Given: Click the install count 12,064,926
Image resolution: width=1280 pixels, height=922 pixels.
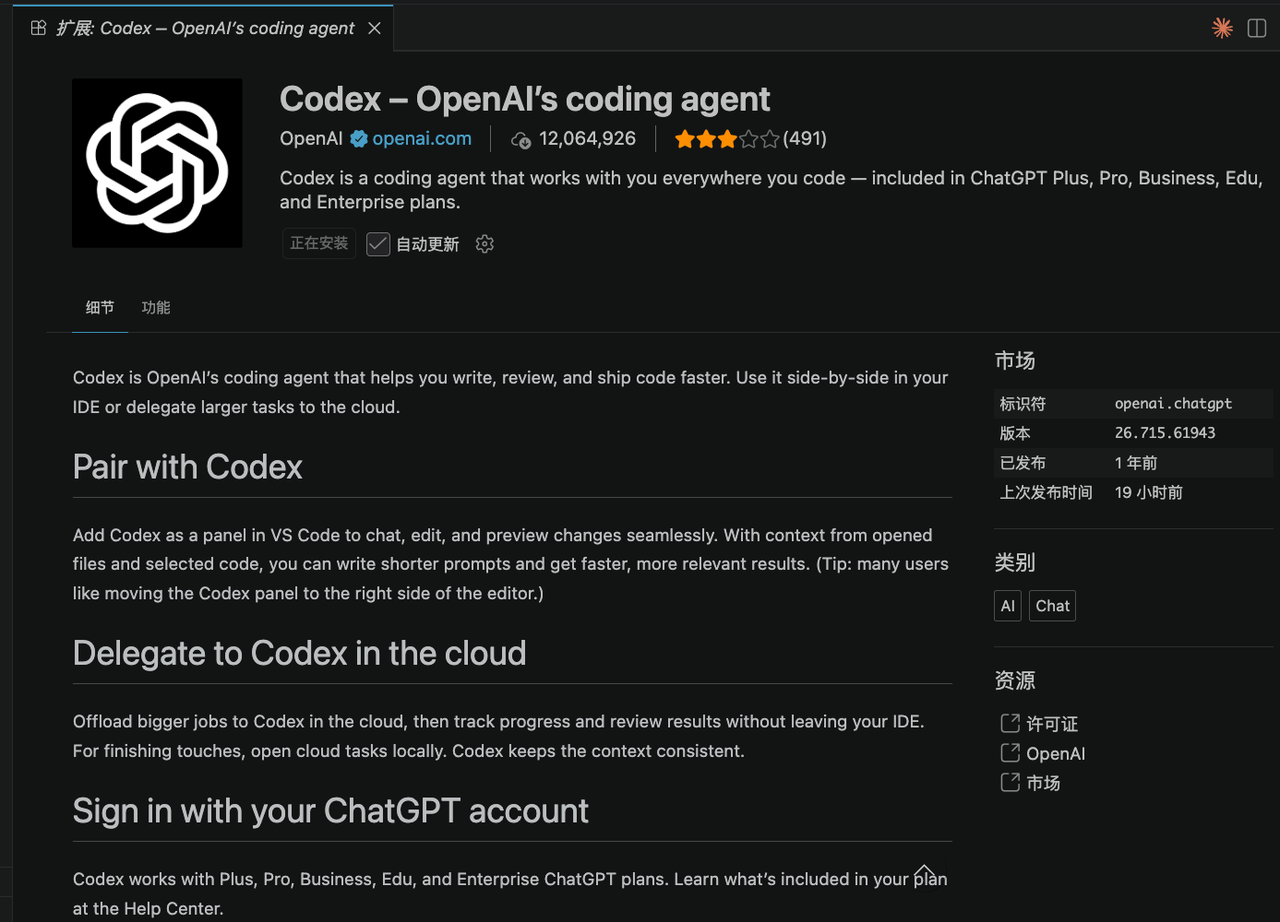Looking at the screenshot, I should 587,139.
